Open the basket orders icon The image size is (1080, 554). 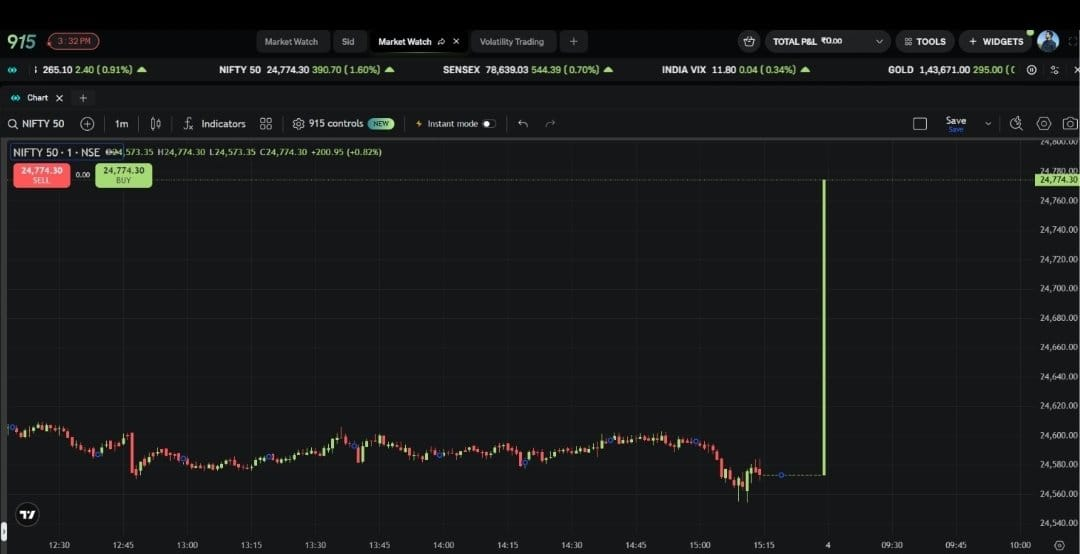click(749, 41)
